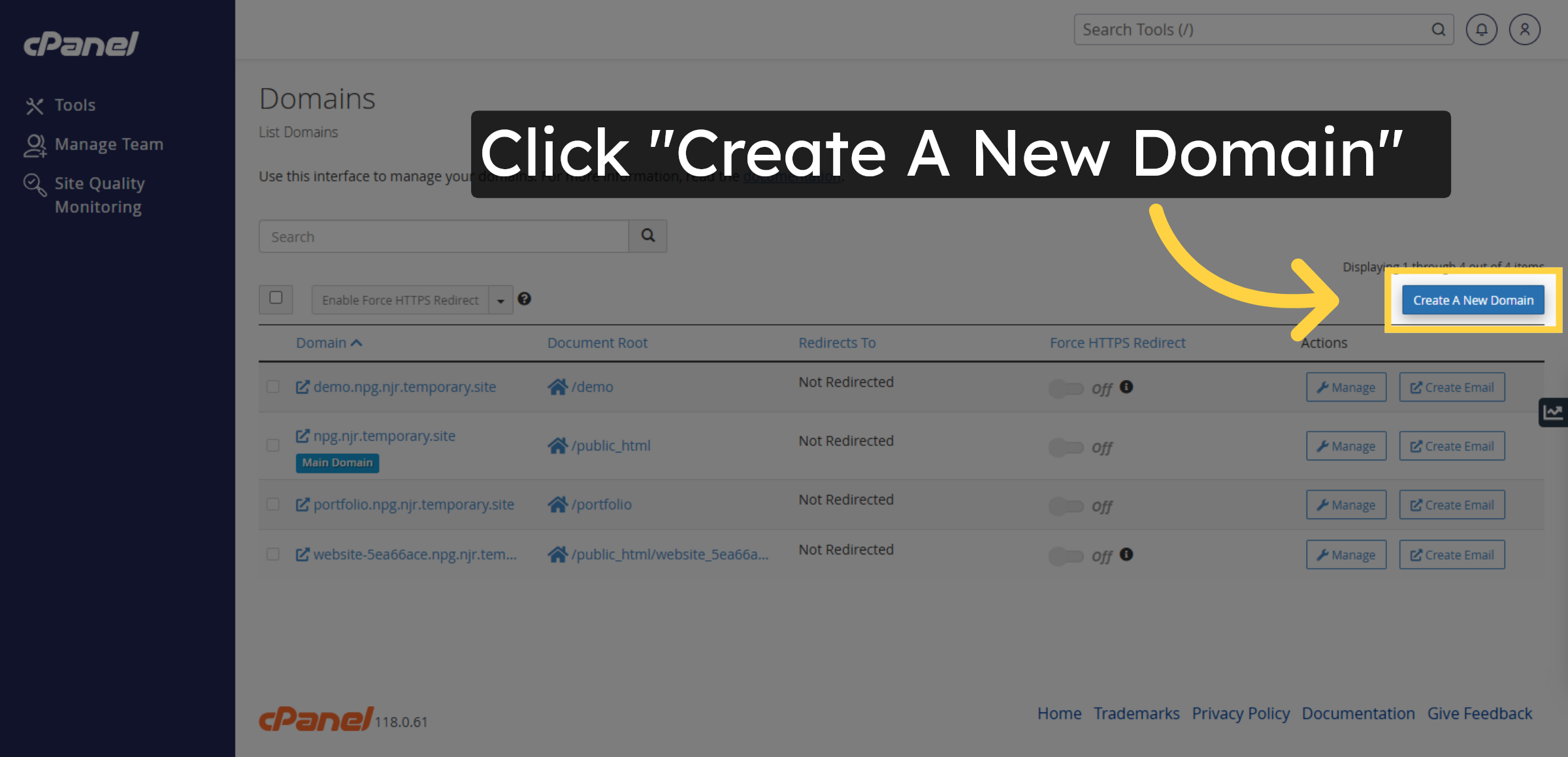1568x757 pixels.
Task: Click the Create A New Domain button
Action: (x=1472, y=300)
